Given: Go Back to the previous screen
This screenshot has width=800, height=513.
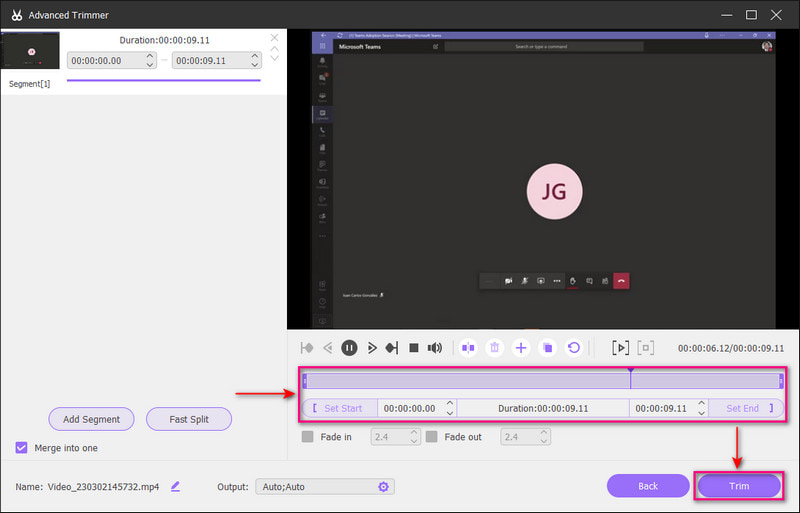Looking at the screenshot, I should coord(648,486).
